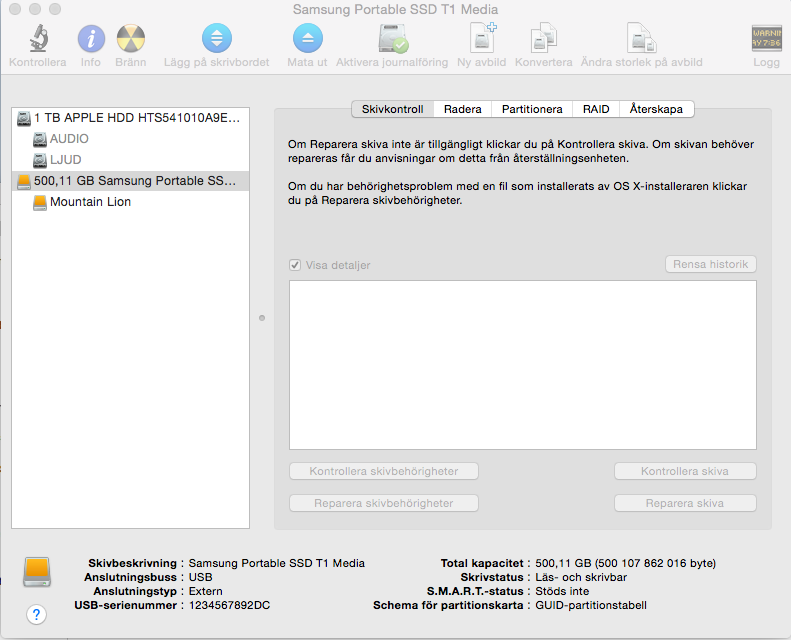Open the Logg toolbar icon

click(x=766, y=38)
